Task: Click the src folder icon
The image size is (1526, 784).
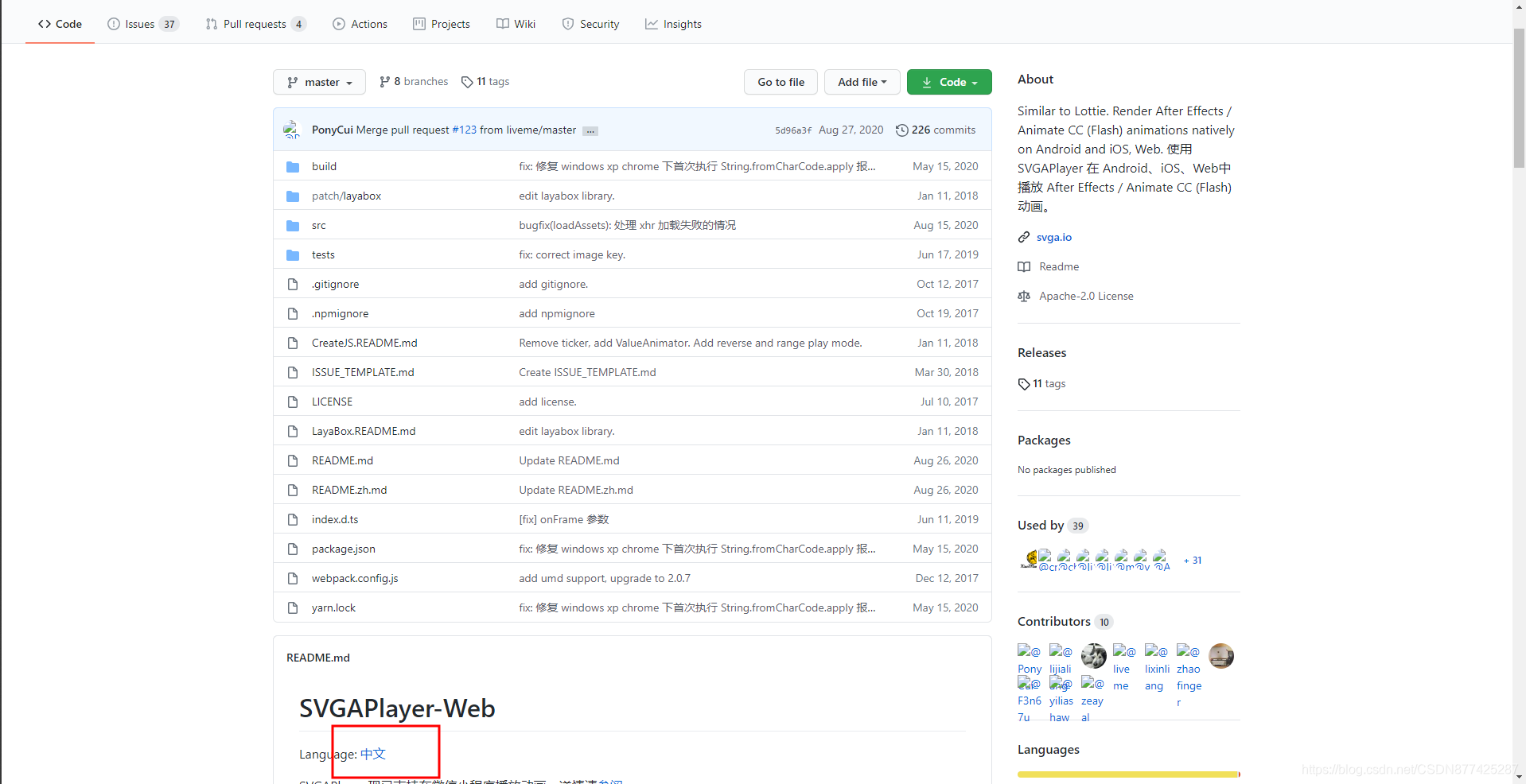Action: 293,225
